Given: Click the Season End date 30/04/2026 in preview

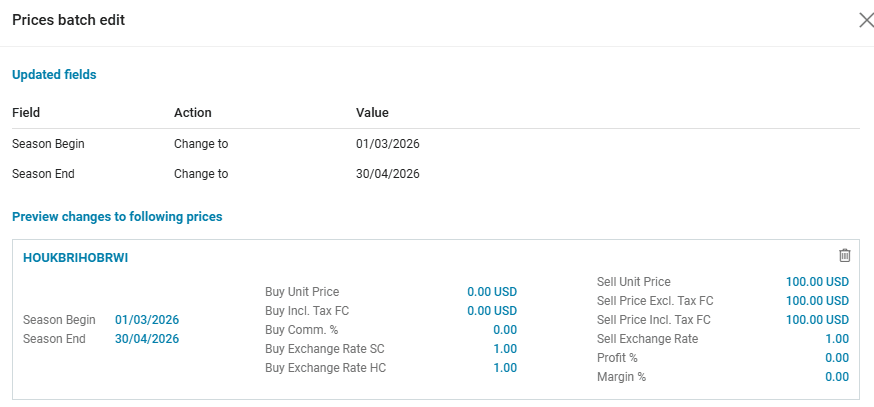Looking at the screenshot, I should (x=147, y=339).
